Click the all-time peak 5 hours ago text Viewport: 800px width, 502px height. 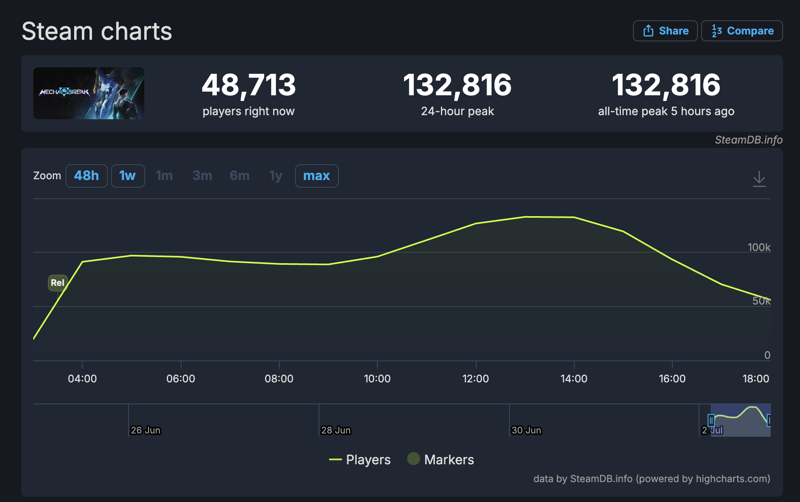(x=666, y=111)
